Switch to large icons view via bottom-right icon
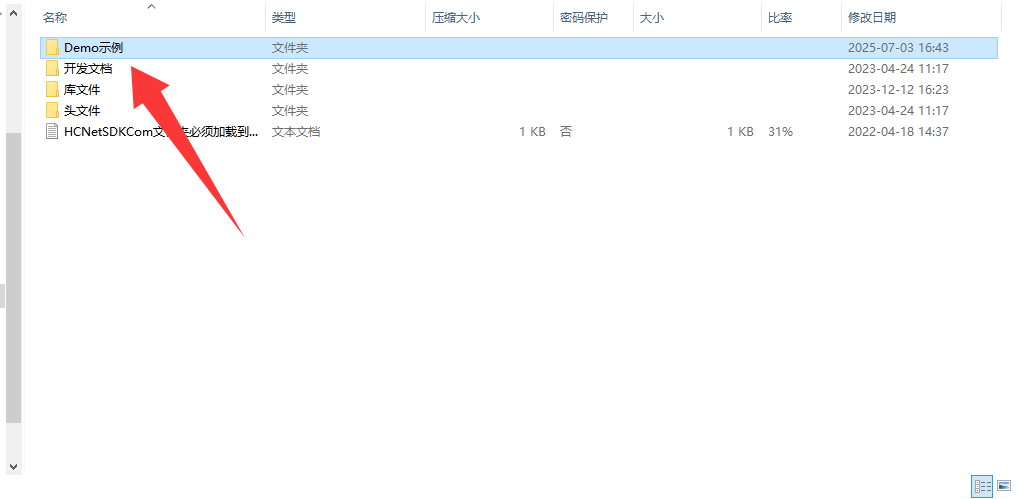Viewport: 1020px width, 499px height. pyautogui.click(x=1003, y=486)
